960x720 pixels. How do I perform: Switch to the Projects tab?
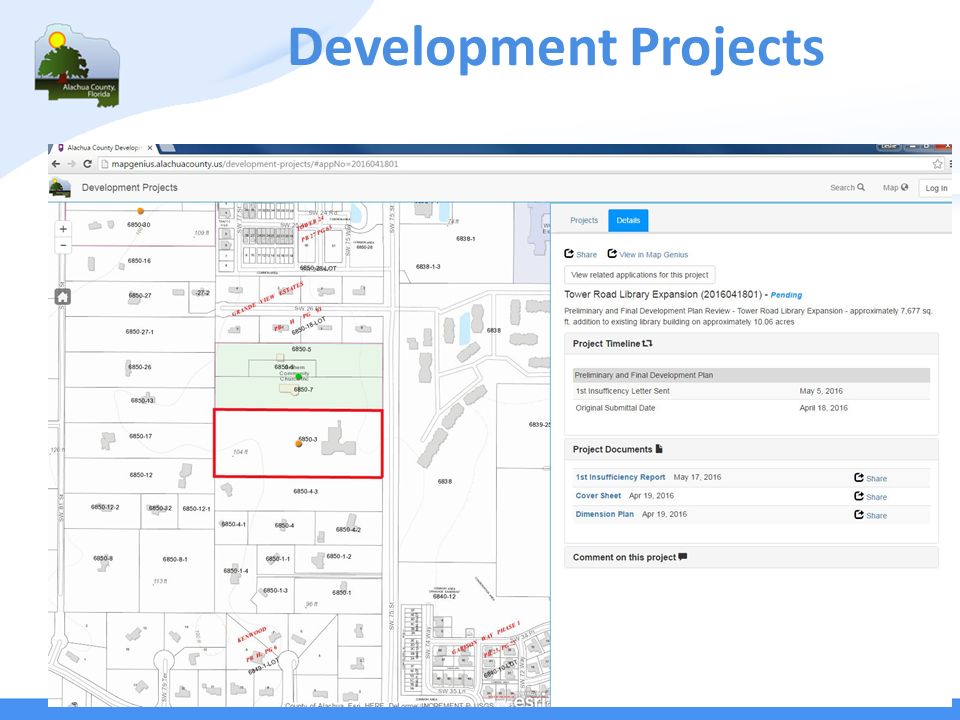(583, 220)
